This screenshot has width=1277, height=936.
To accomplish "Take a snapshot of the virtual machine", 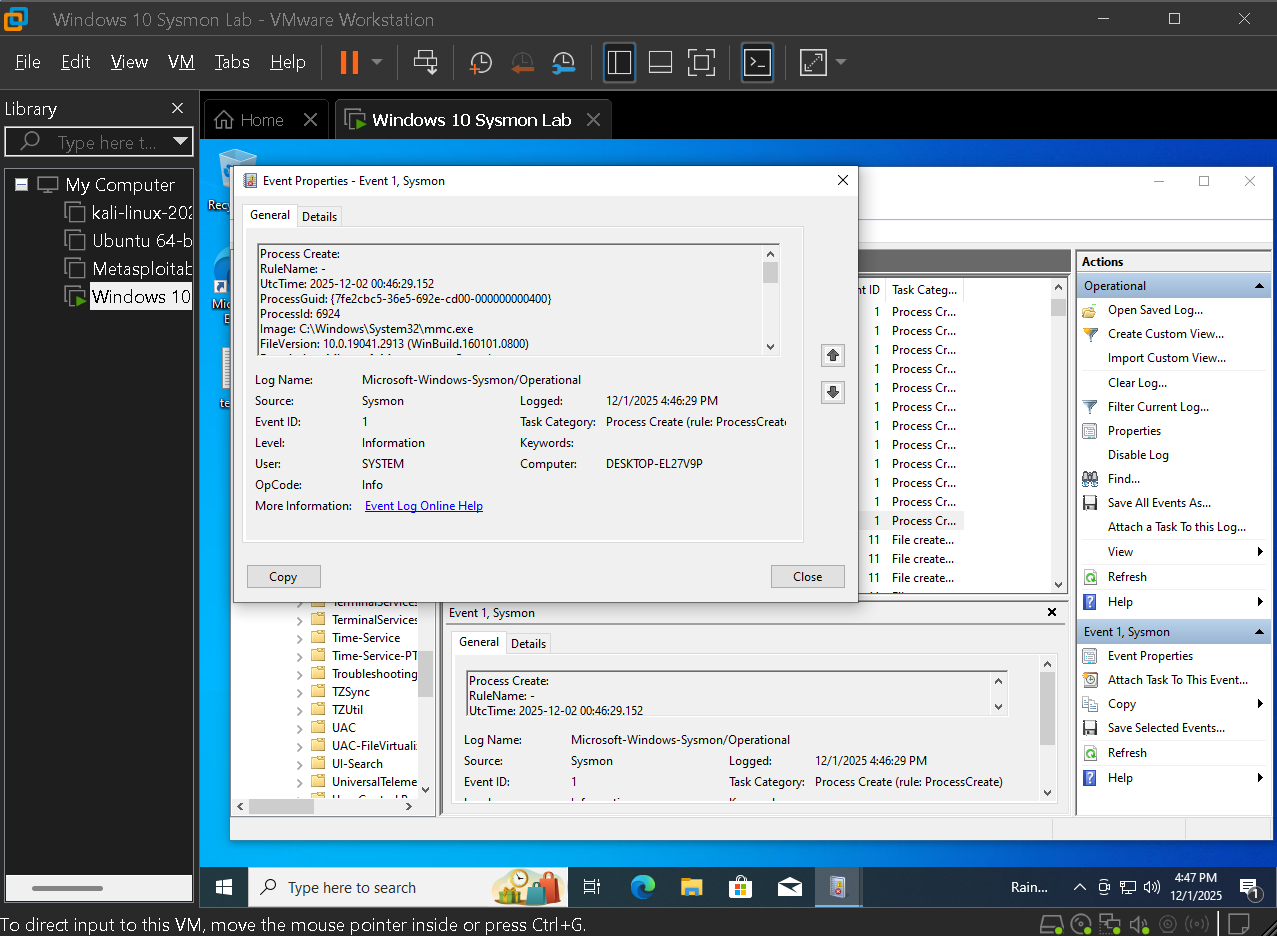I will [x=480, y=62].
